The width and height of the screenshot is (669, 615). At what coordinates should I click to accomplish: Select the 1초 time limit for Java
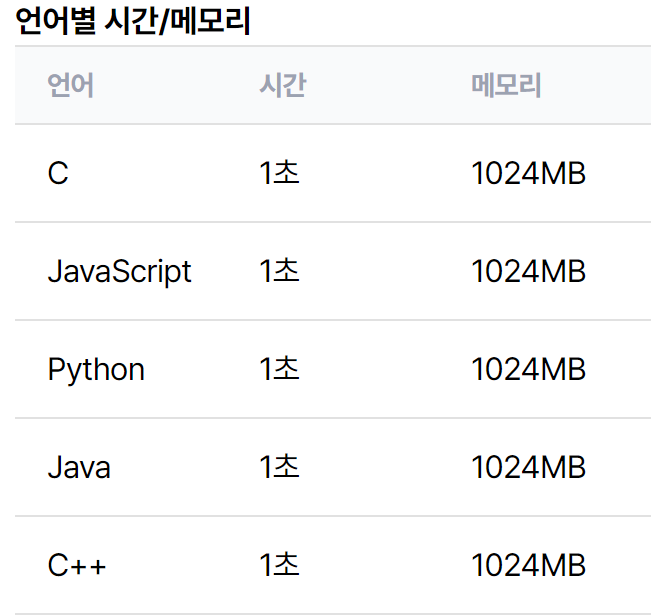[279, 466]
